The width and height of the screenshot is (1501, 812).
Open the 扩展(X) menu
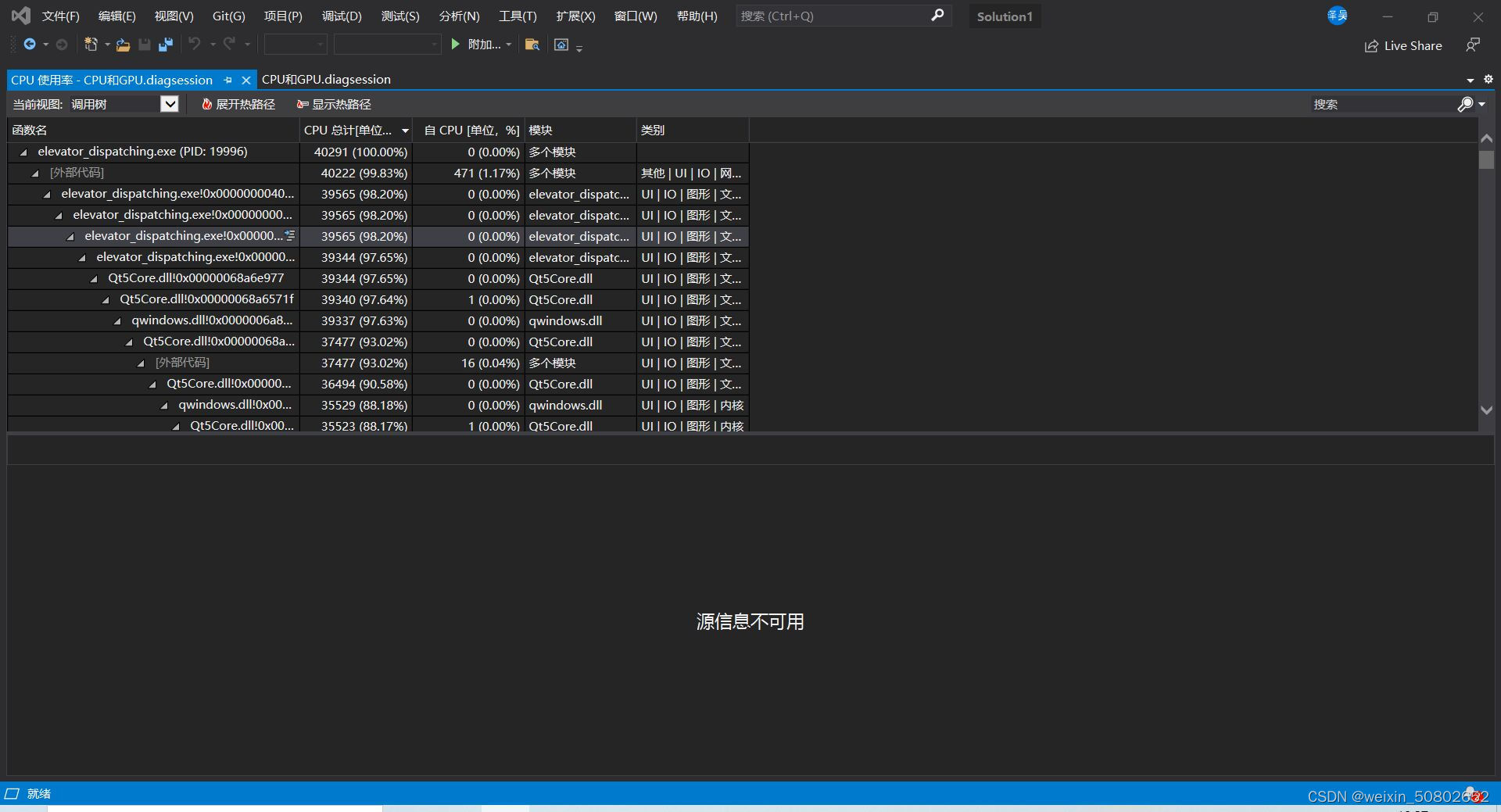click(575, 16)
